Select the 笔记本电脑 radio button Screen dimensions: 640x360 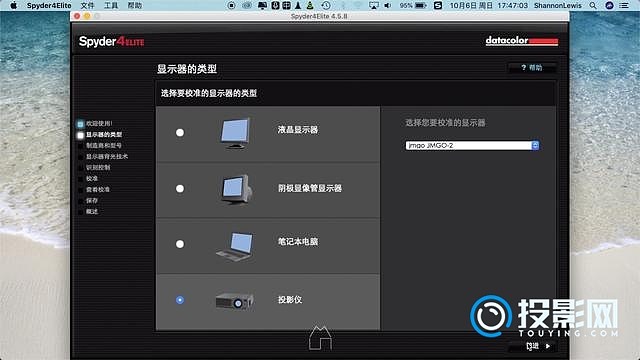point(180,244)
